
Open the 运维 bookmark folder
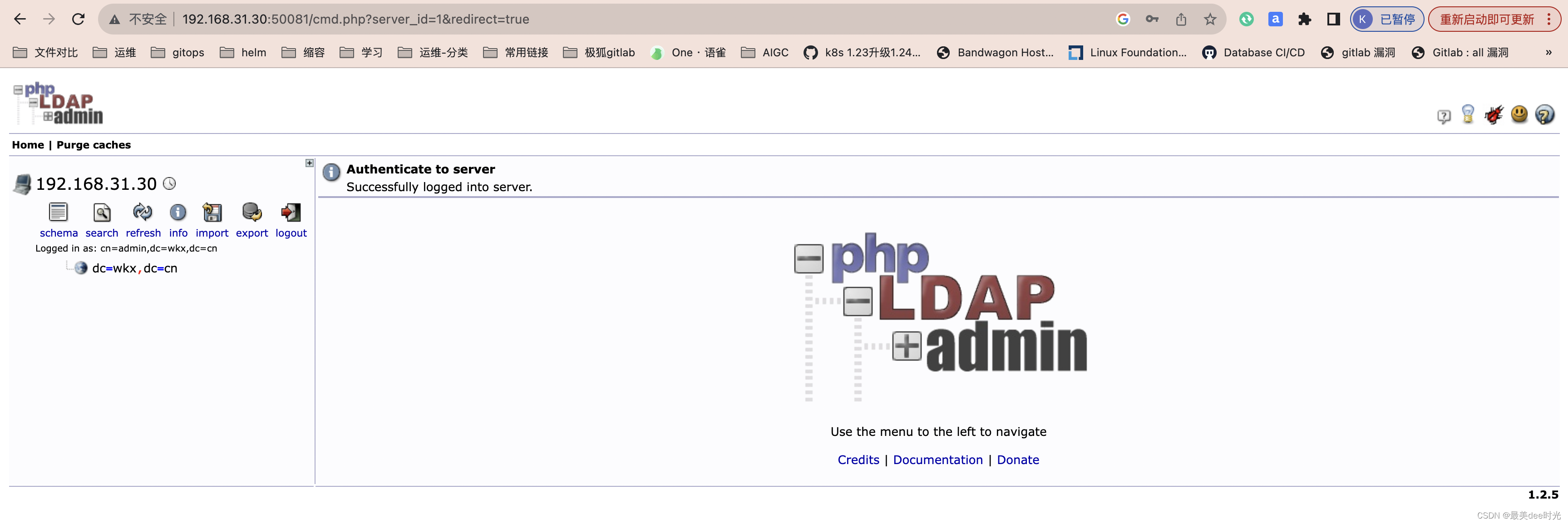pyautogui.click(x=114, y=52)
